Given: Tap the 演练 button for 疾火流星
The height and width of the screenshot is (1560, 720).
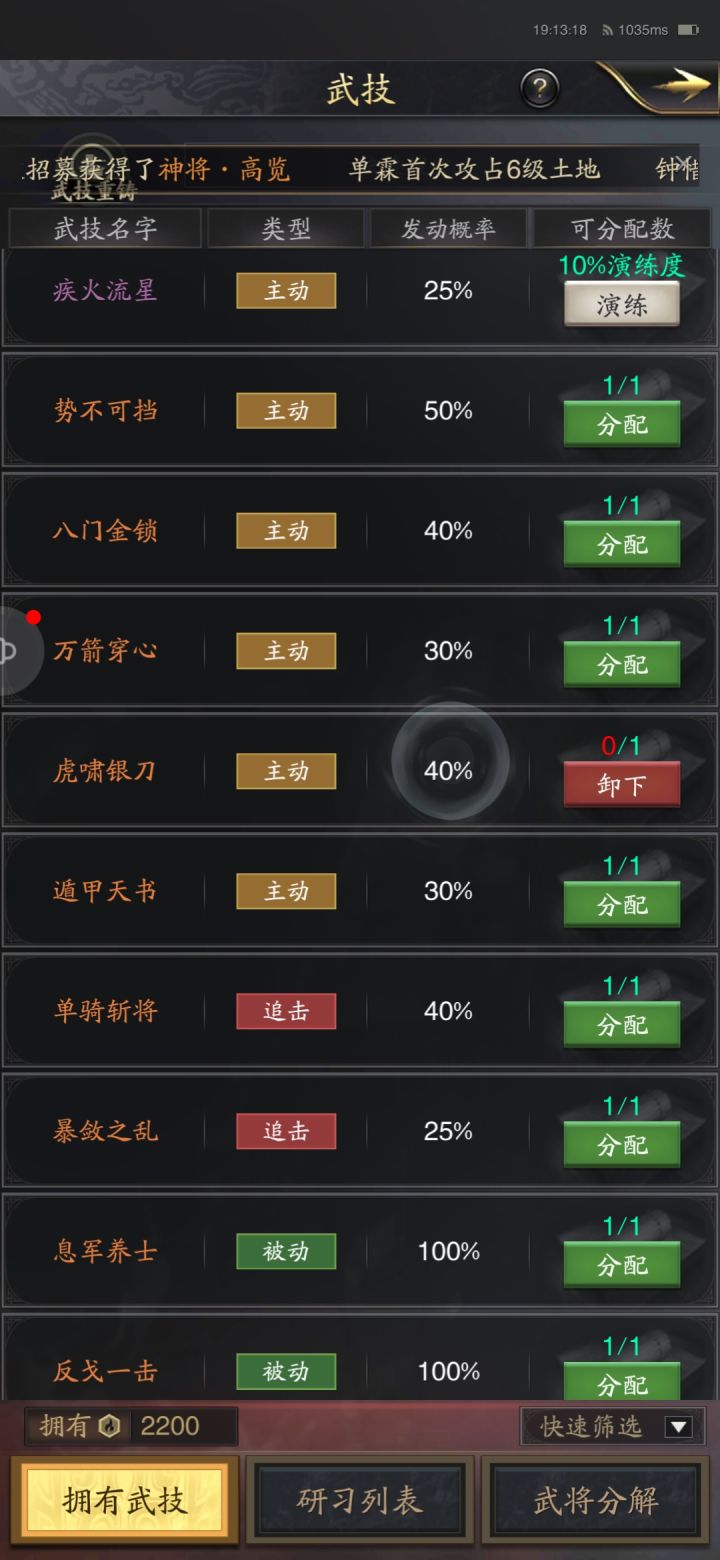Looking at the screenshot, I should pyautogui.click(x=622, y=303).
